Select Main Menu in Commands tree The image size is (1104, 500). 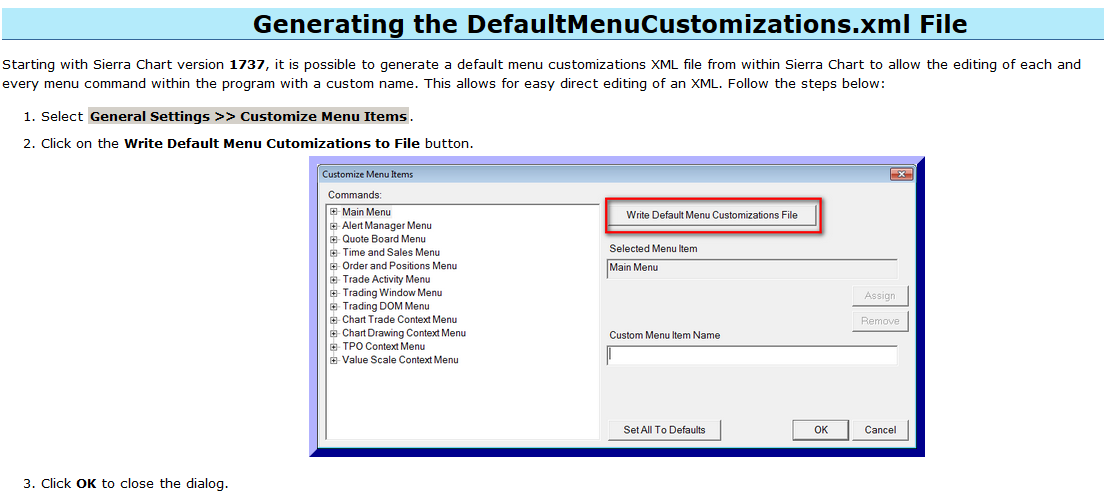point(366,212)
